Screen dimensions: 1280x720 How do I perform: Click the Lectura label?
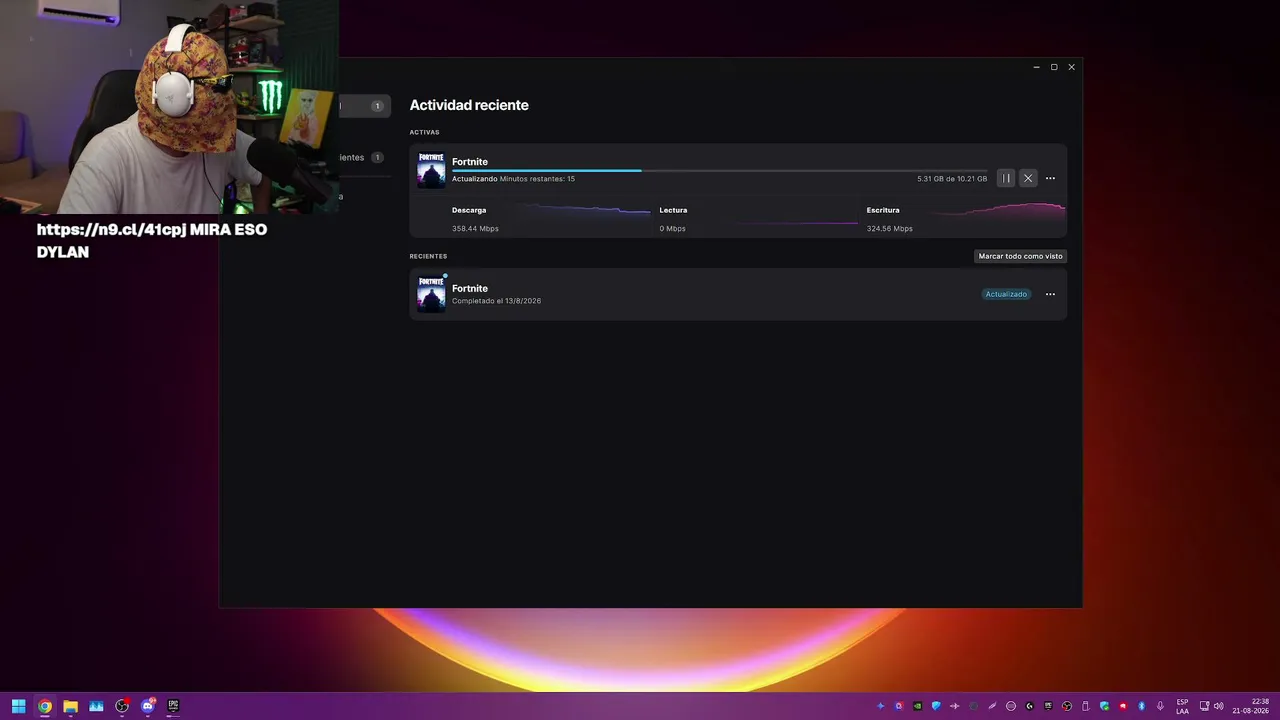pos(673,210)
